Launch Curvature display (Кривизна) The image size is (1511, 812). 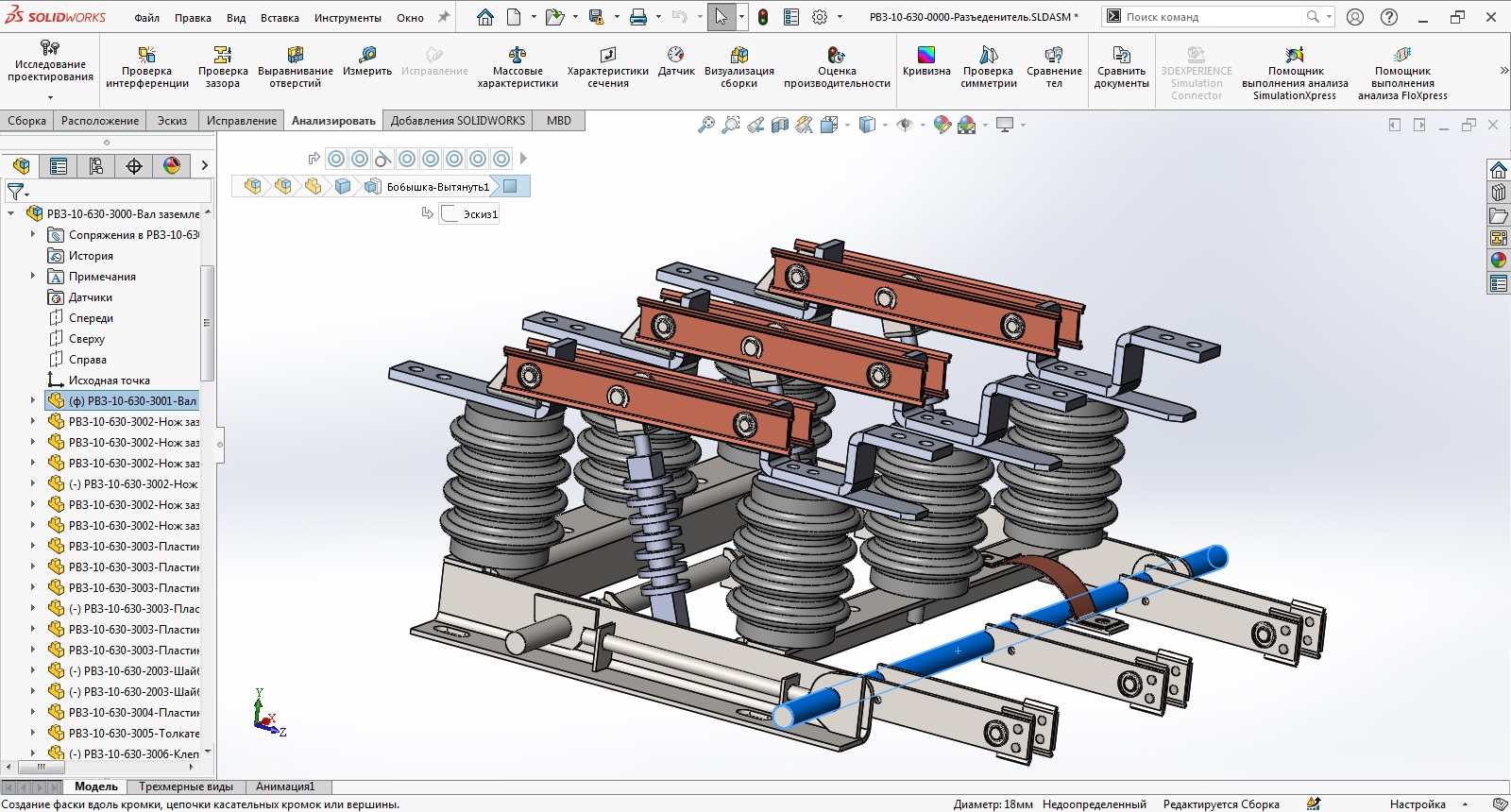[x=925, y=62]
